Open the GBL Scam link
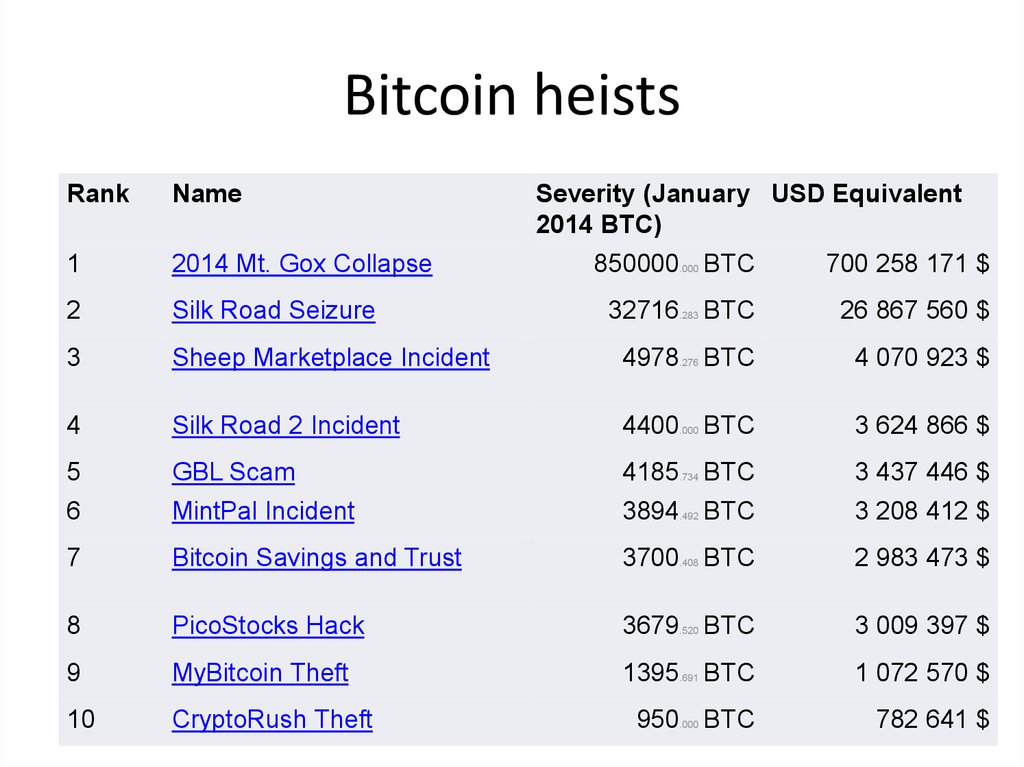This screenshot has width=1024, height=767. click(x=233, y=471)
